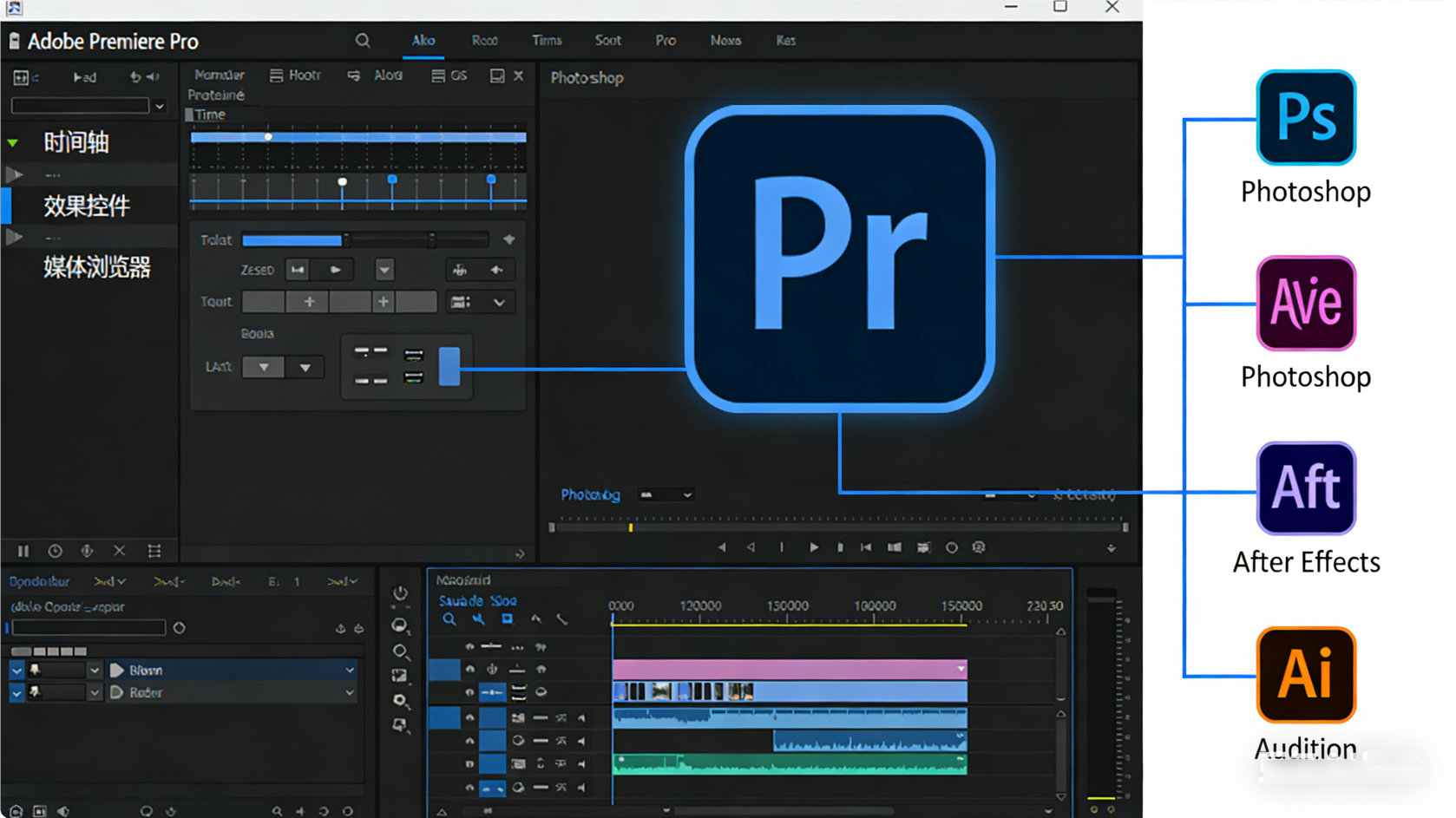Open the dropdown at the Blonn row end
The image size is (1456, 818).
pyautogui.click(x=350, y=670)
